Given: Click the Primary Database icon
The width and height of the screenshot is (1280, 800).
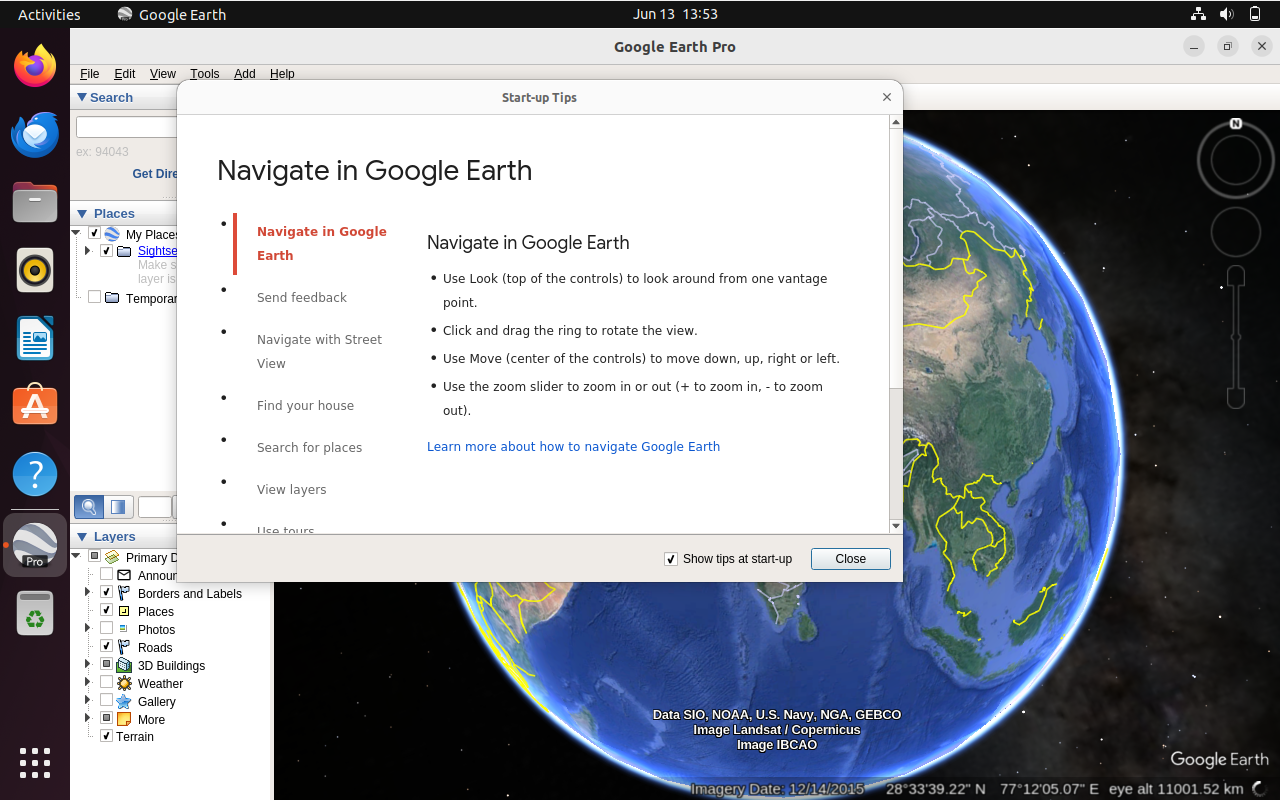Looking at the screenshot, I should click(x=112, y=557).
